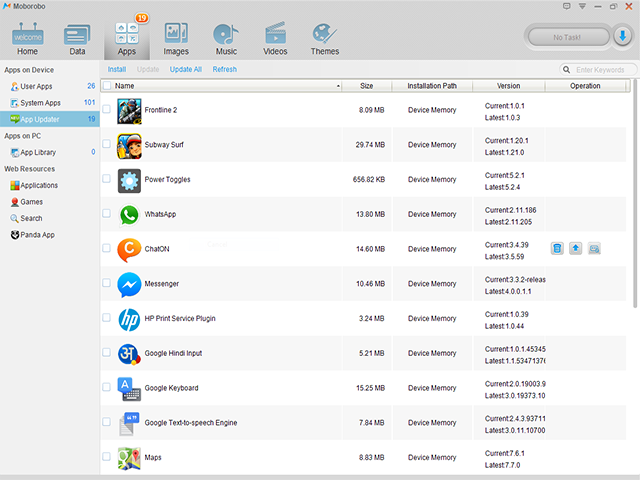The height and width of the screenshot is (480, 640).
Task: Update ChatON with up-arrow icon
Action: pyautogui.click(x=576, y=248)
